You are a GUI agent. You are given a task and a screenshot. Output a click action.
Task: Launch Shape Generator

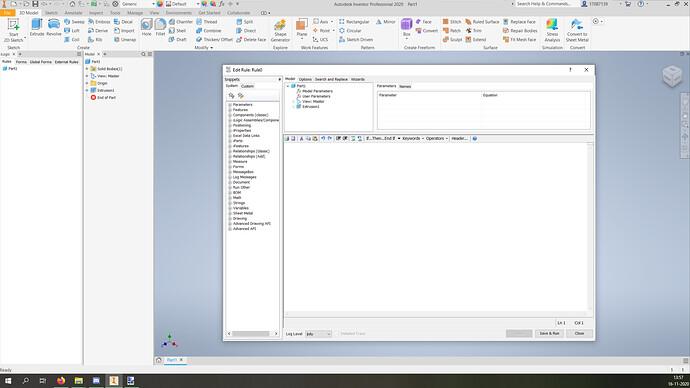tap(280, 30)
